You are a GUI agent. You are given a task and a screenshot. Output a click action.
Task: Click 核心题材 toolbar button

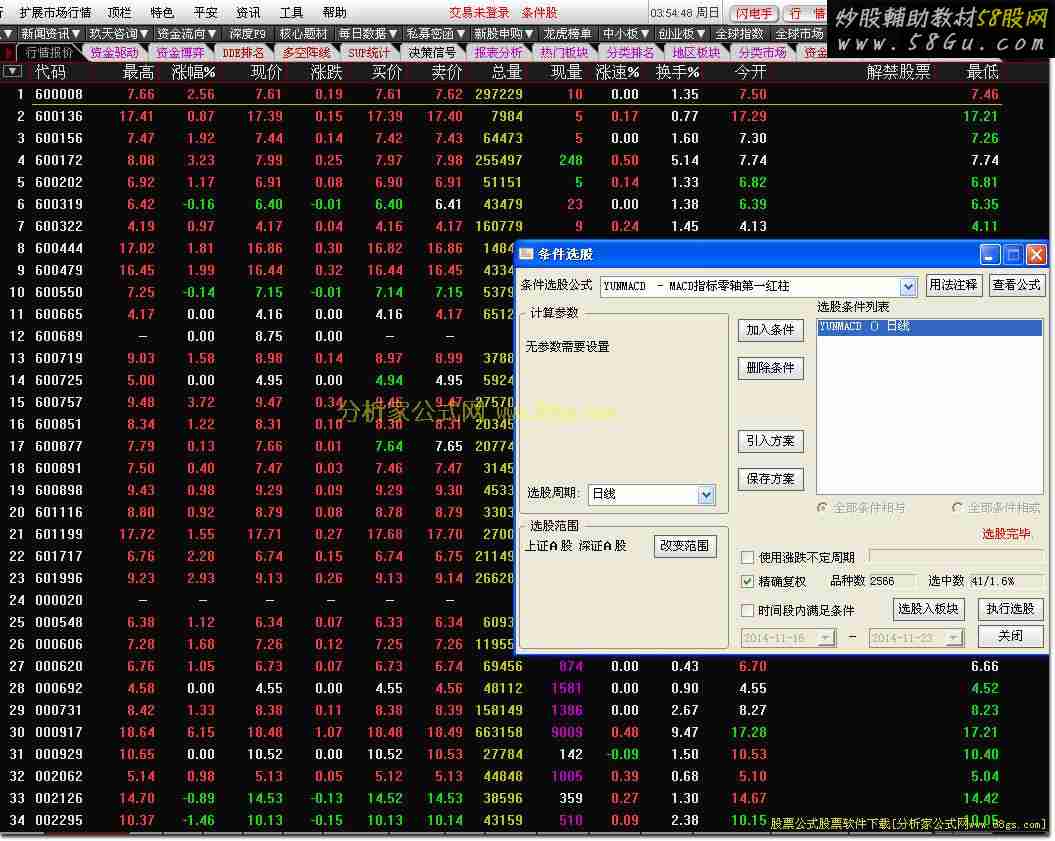pos(303,33)
